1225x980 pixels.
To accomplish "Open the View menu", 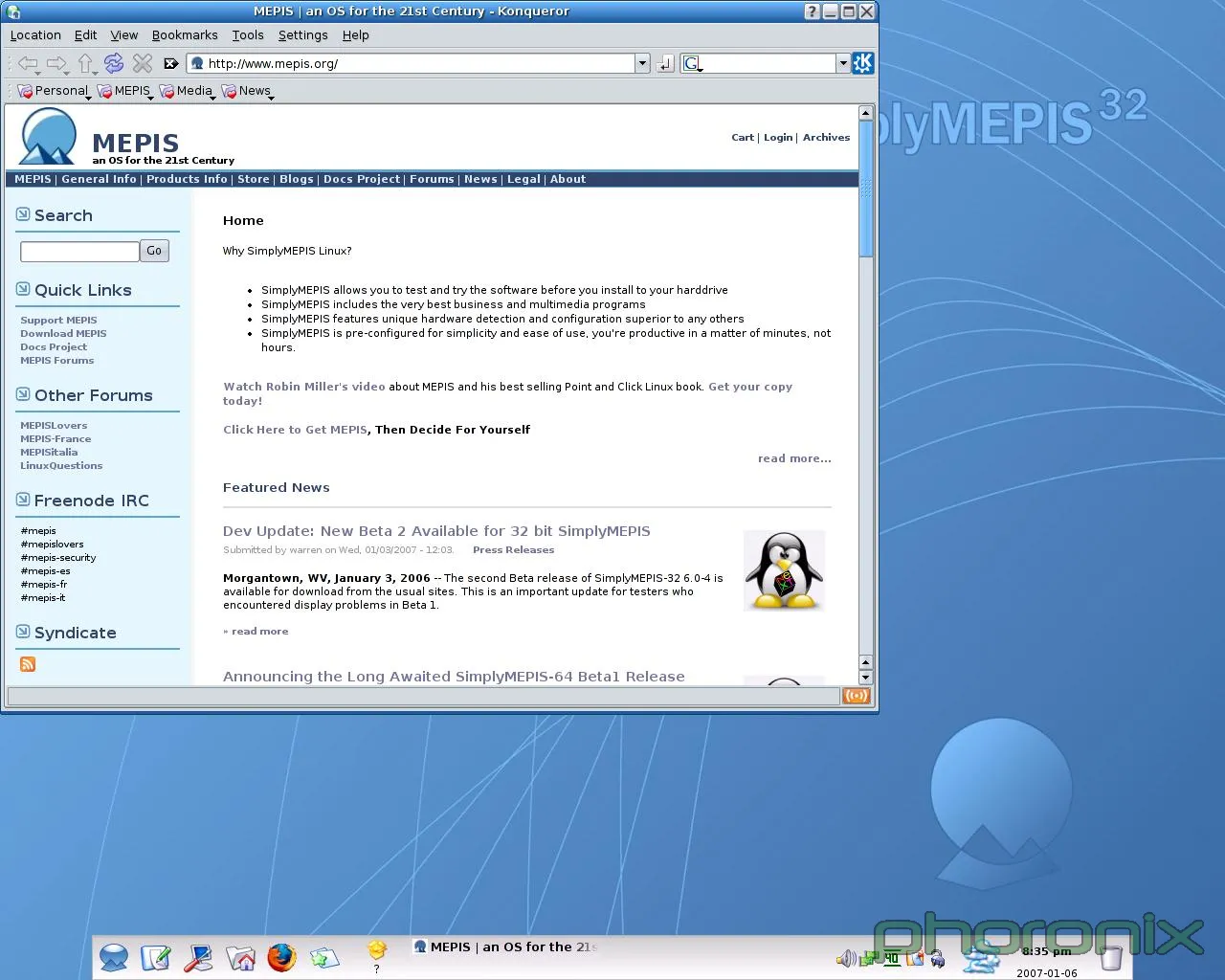I will click(124, 35).
